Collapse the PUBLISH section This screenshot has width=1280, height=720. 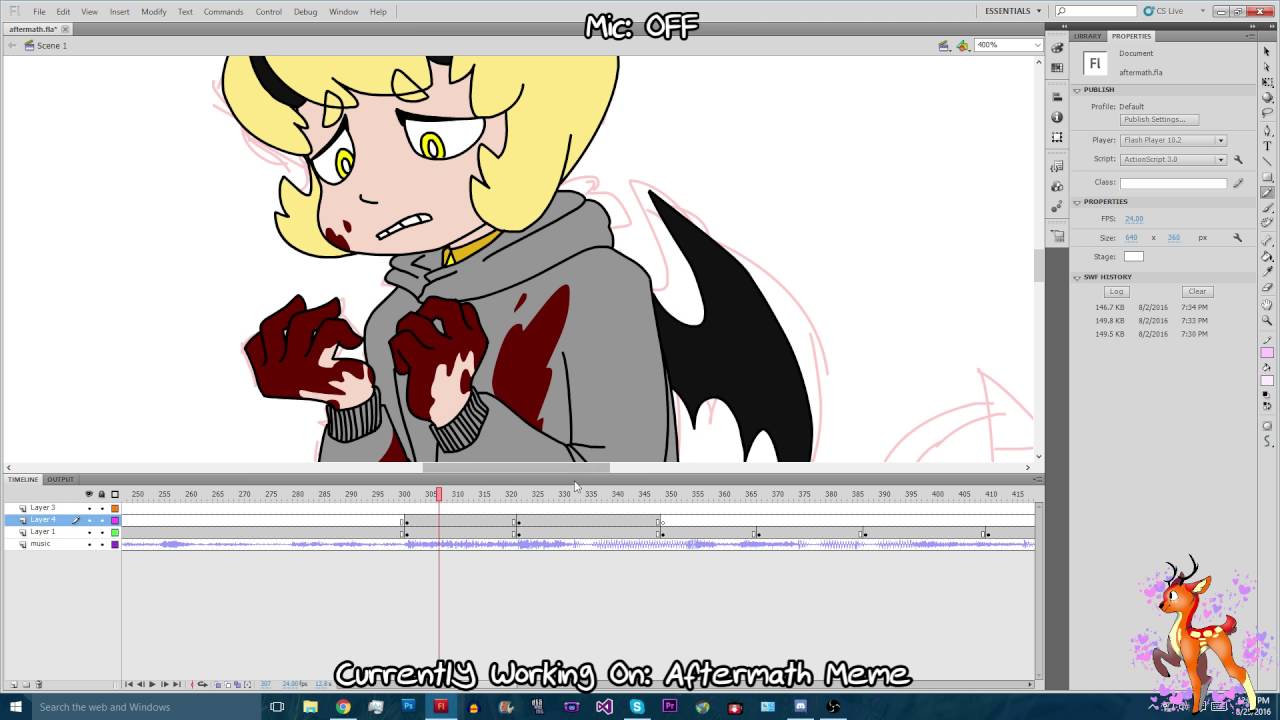click(1077, 90)
